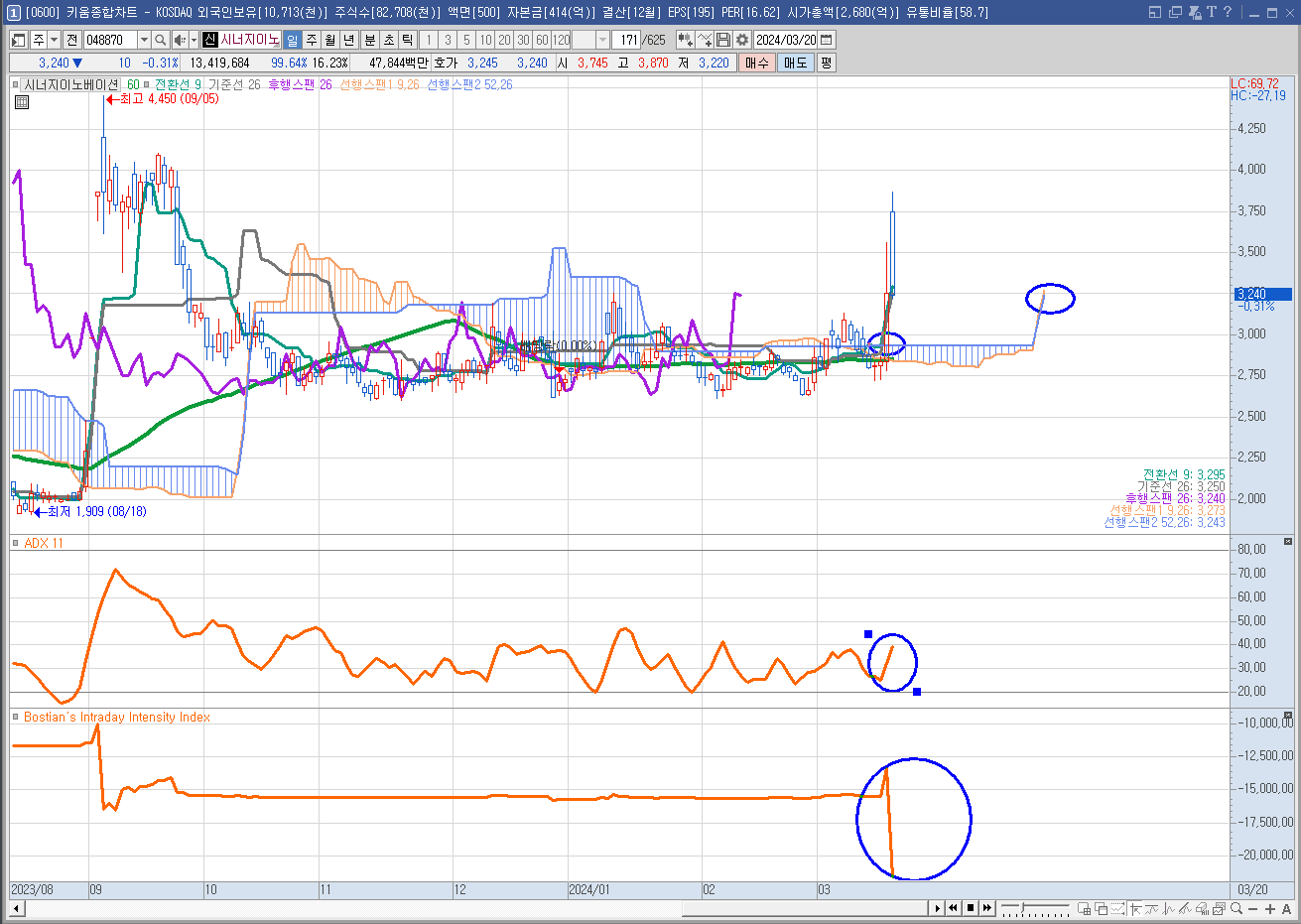Viewport: 1301px width, 924px height.
Task: Click the 3D bar chart icon at bottom
Action: [1202, 908]
